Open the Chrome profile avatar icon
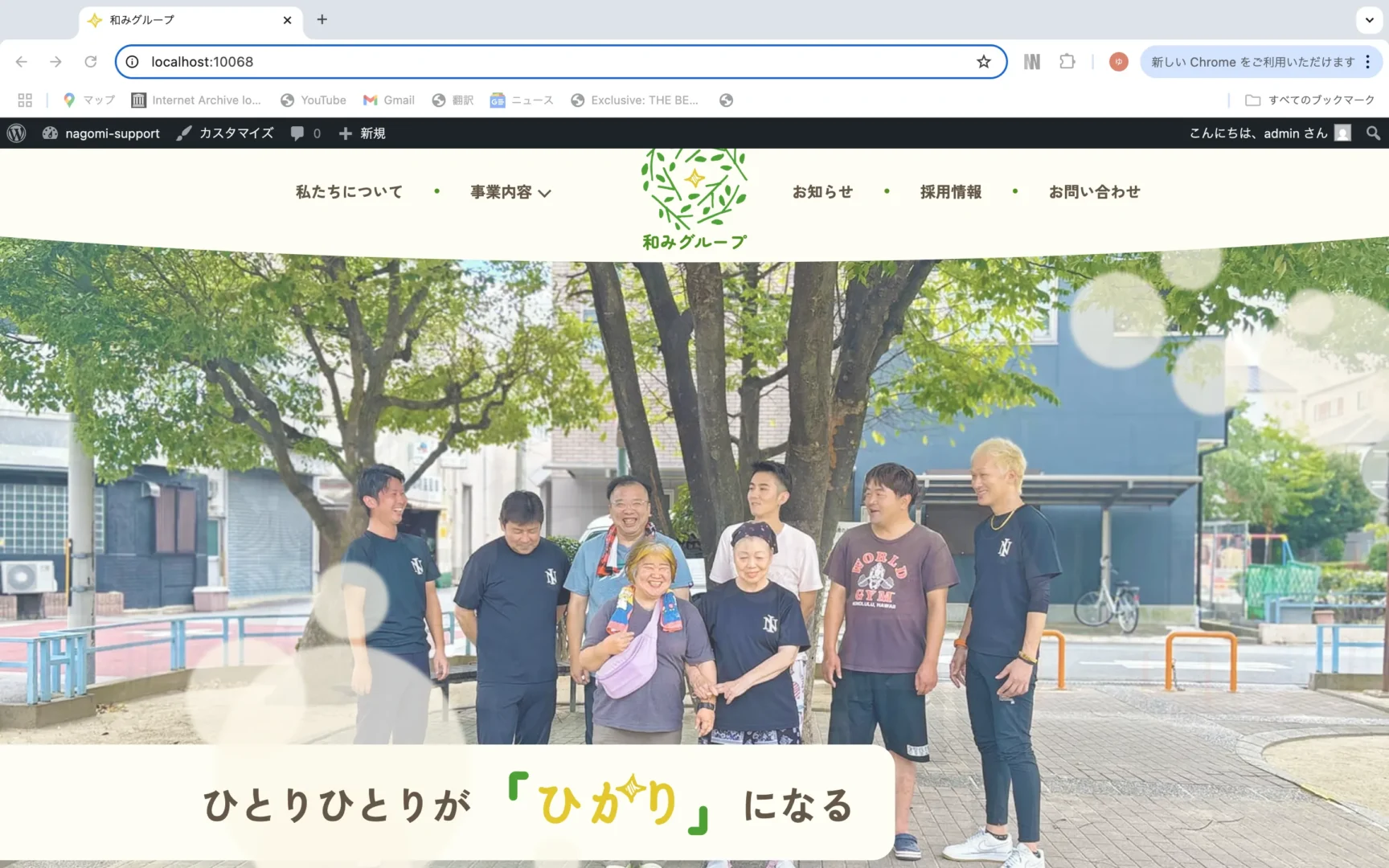1389x868 pixels. [1118, 62]
